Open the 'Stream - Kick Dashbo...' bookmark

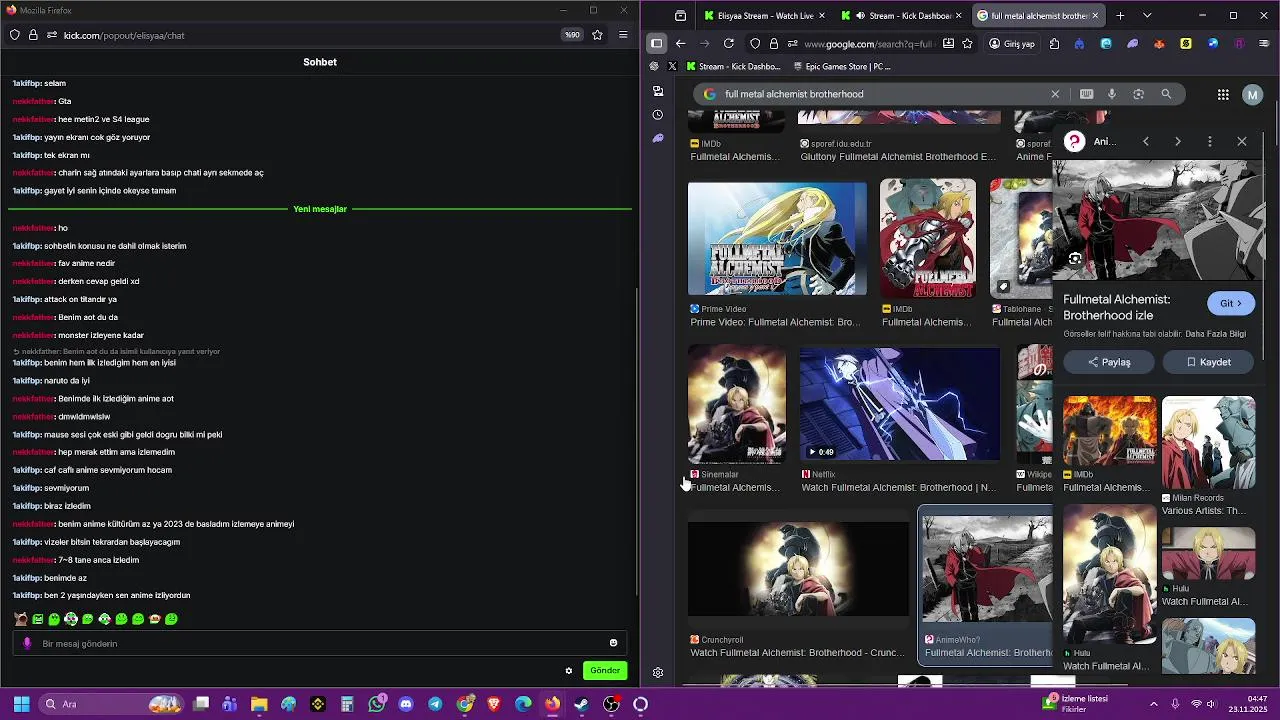733,67
